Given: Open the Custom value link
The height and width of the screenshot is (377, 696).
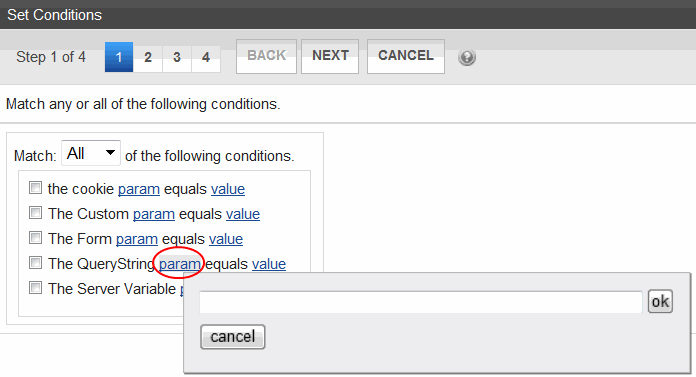Looking at the screenshot, I should point(243,214).
